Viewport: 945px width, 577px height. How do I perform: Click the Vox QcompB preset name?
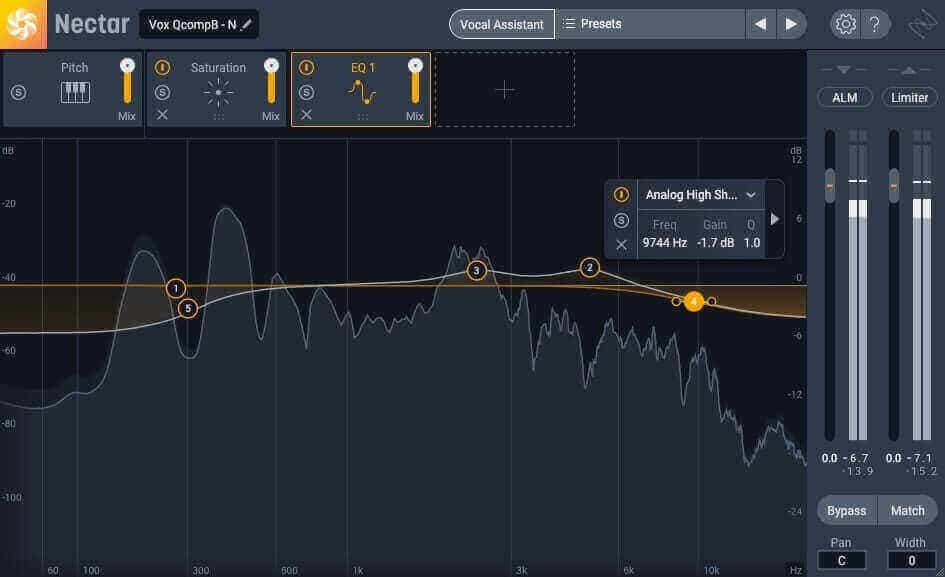point(192,25)
